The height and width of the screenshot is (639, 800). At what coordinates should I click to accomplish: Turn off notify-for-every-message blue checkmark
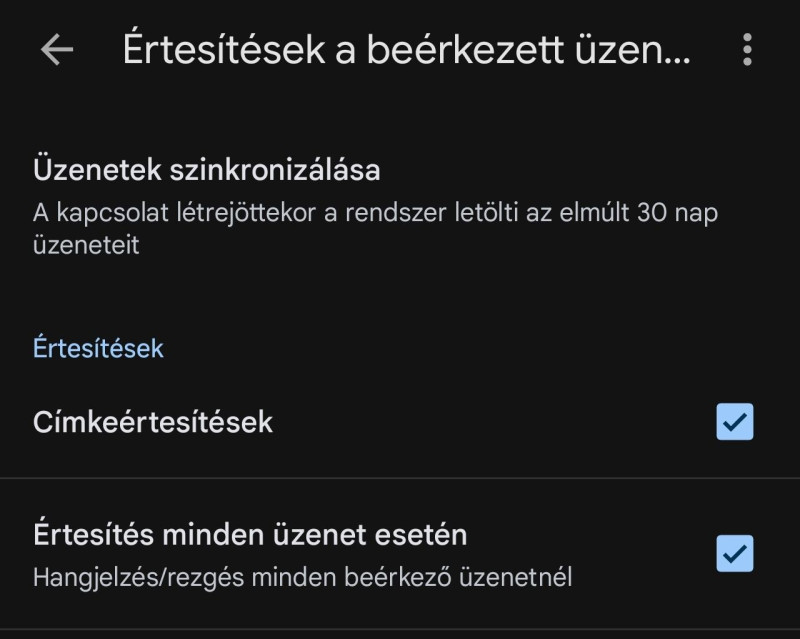coord(735,553)
